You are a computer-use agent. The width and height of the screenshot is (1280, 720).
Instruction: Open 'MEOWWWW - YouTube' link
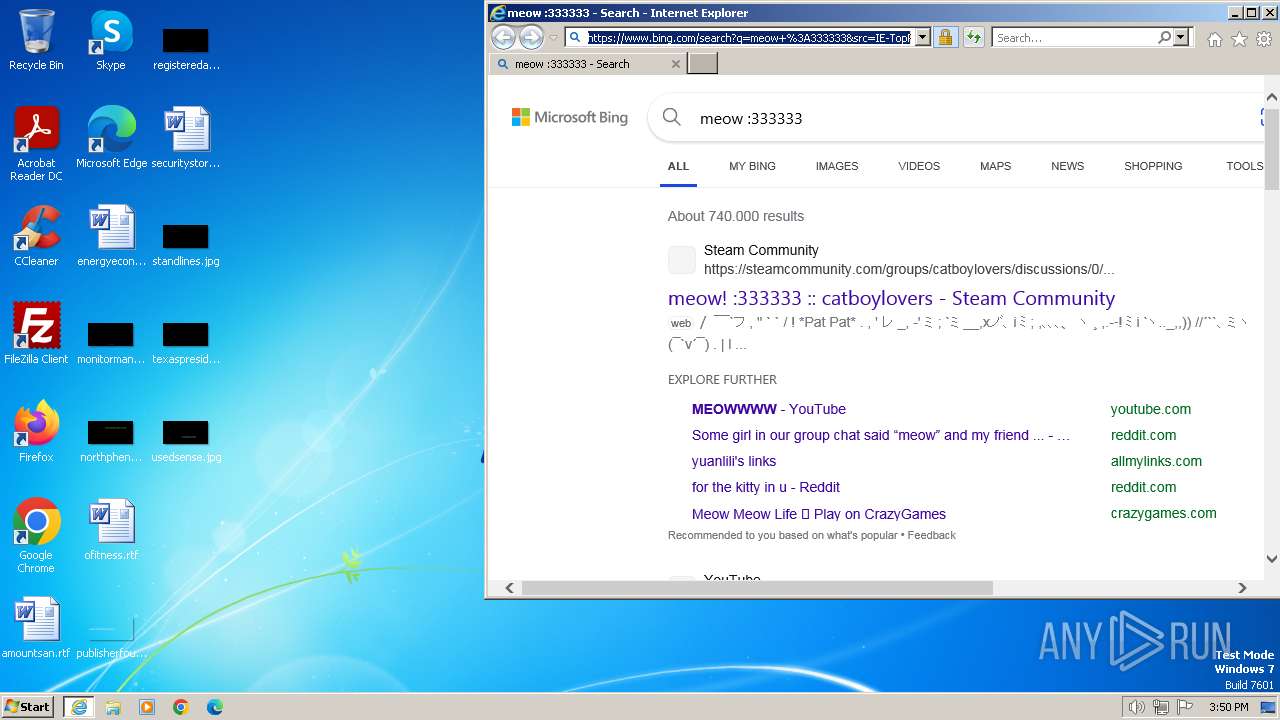tap(769, 409)
